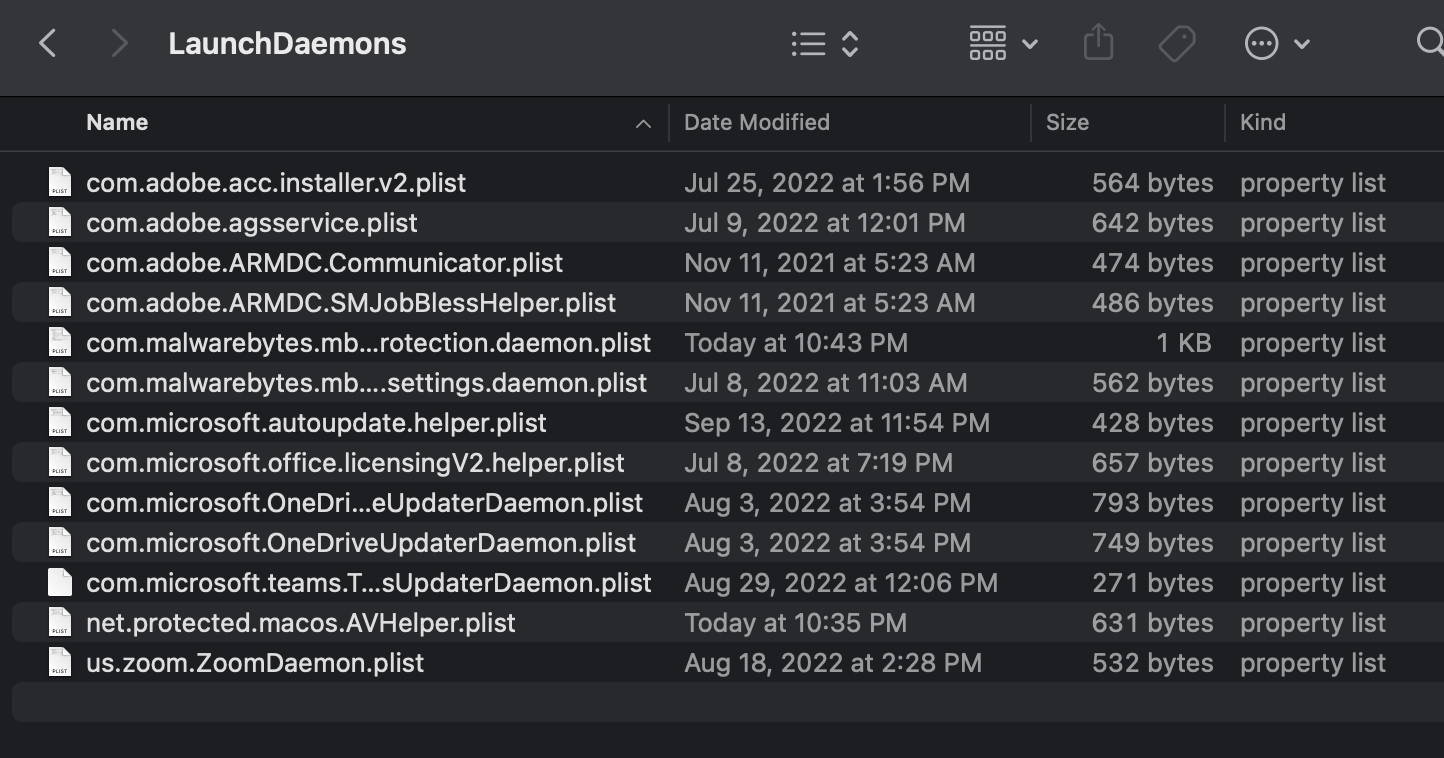Open the Group By grid dropdown
The image size is (1444, 758).
[x=1003, y=43]
